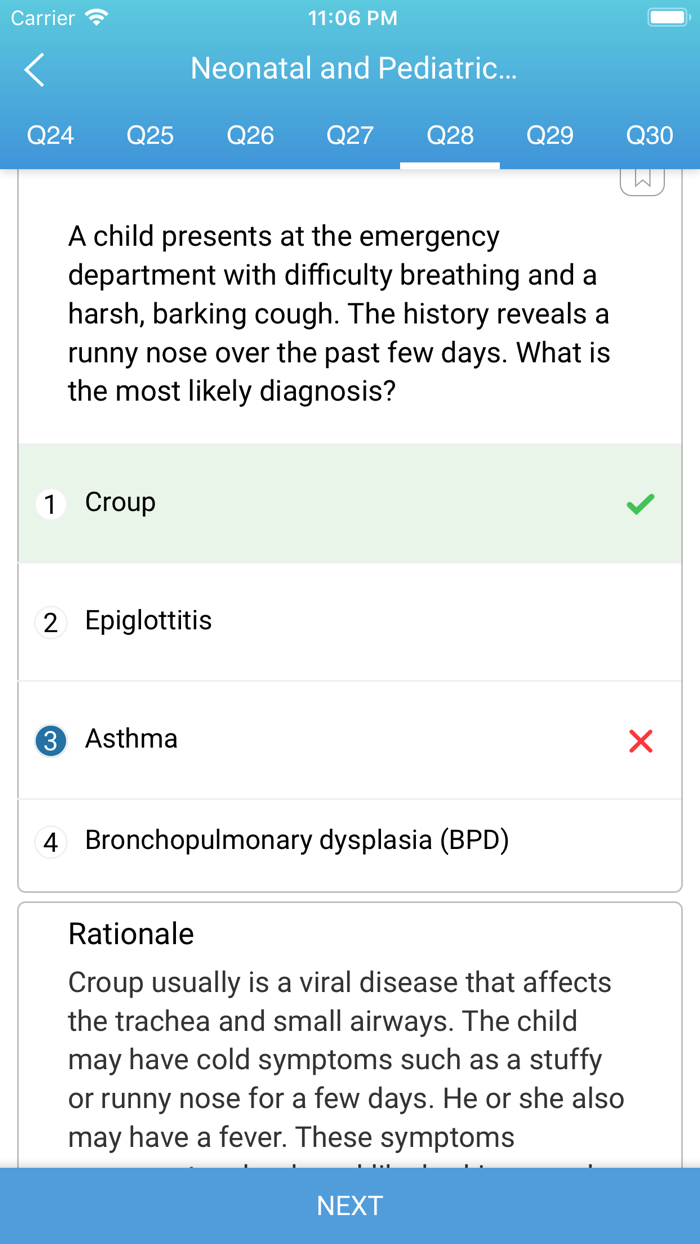This screenshot has width=700, height=1244.
Task: Tap the circled number 1 next to Croup
Action: (x=50, y=504)
